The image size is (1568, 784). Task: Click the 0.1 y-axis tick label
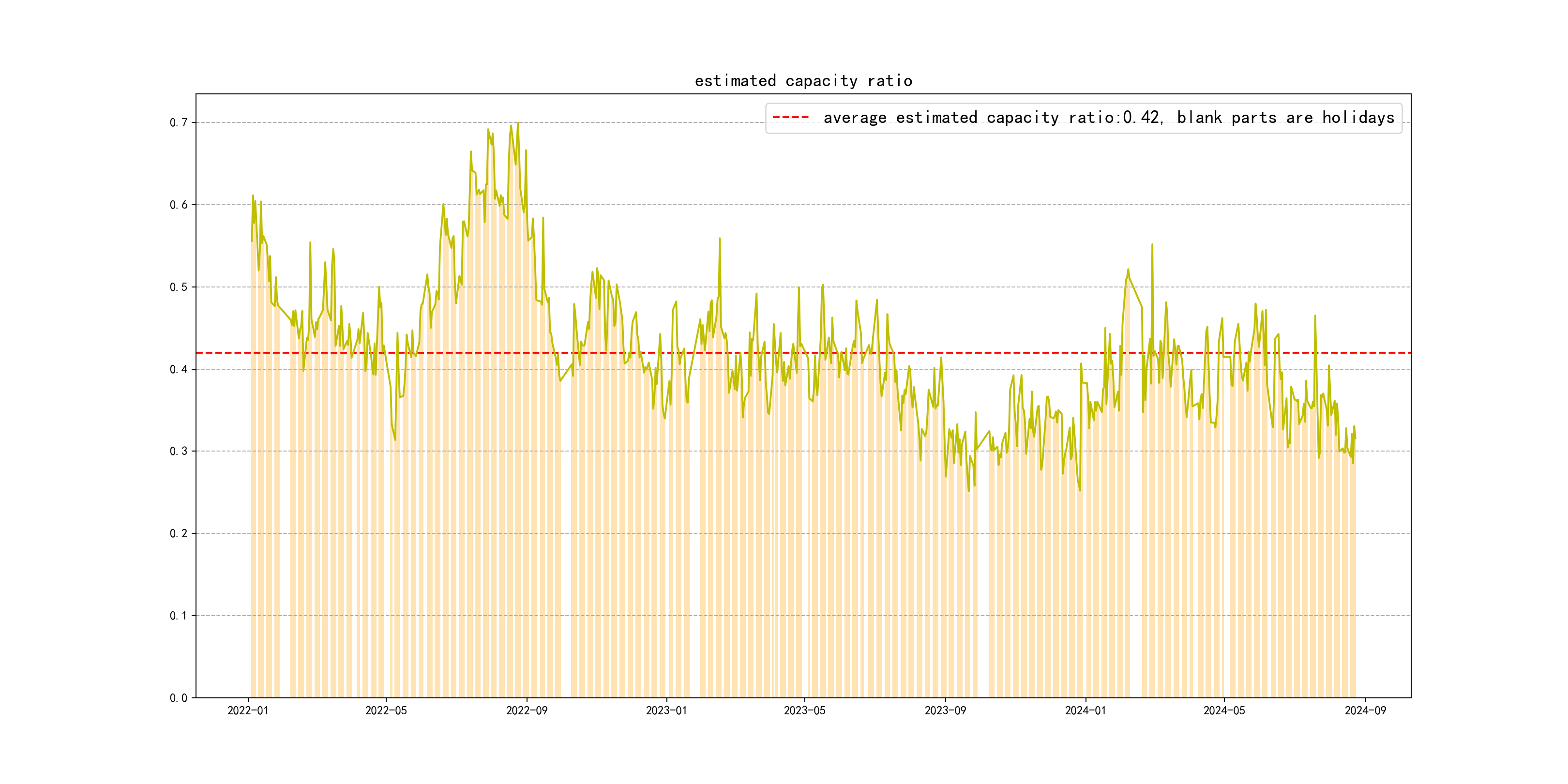(179, 616)
